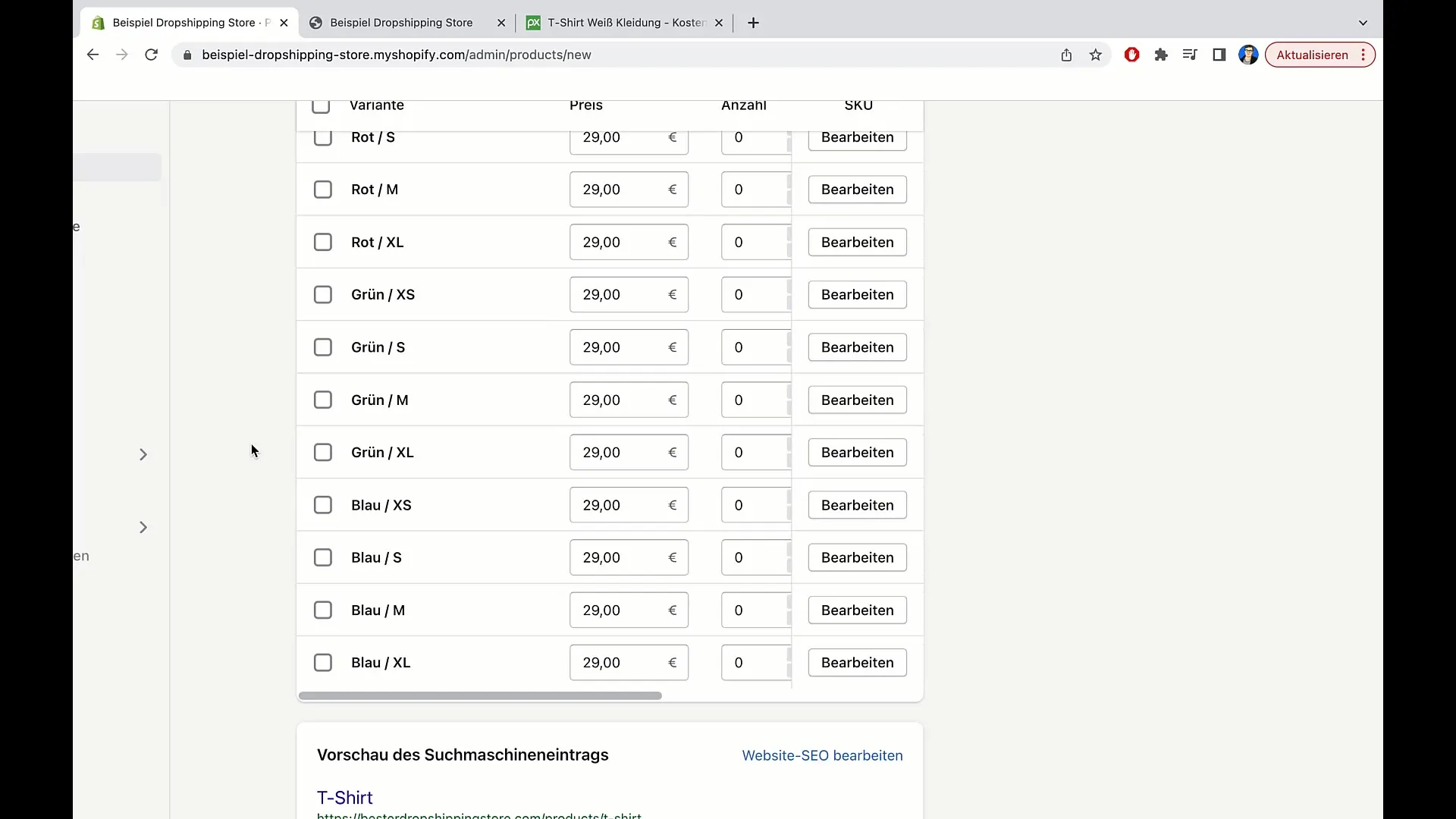The height and width of the screenshot is (819, 1456).
Task: Switch to the first Shopify admin tab
Action: [190, 23]
